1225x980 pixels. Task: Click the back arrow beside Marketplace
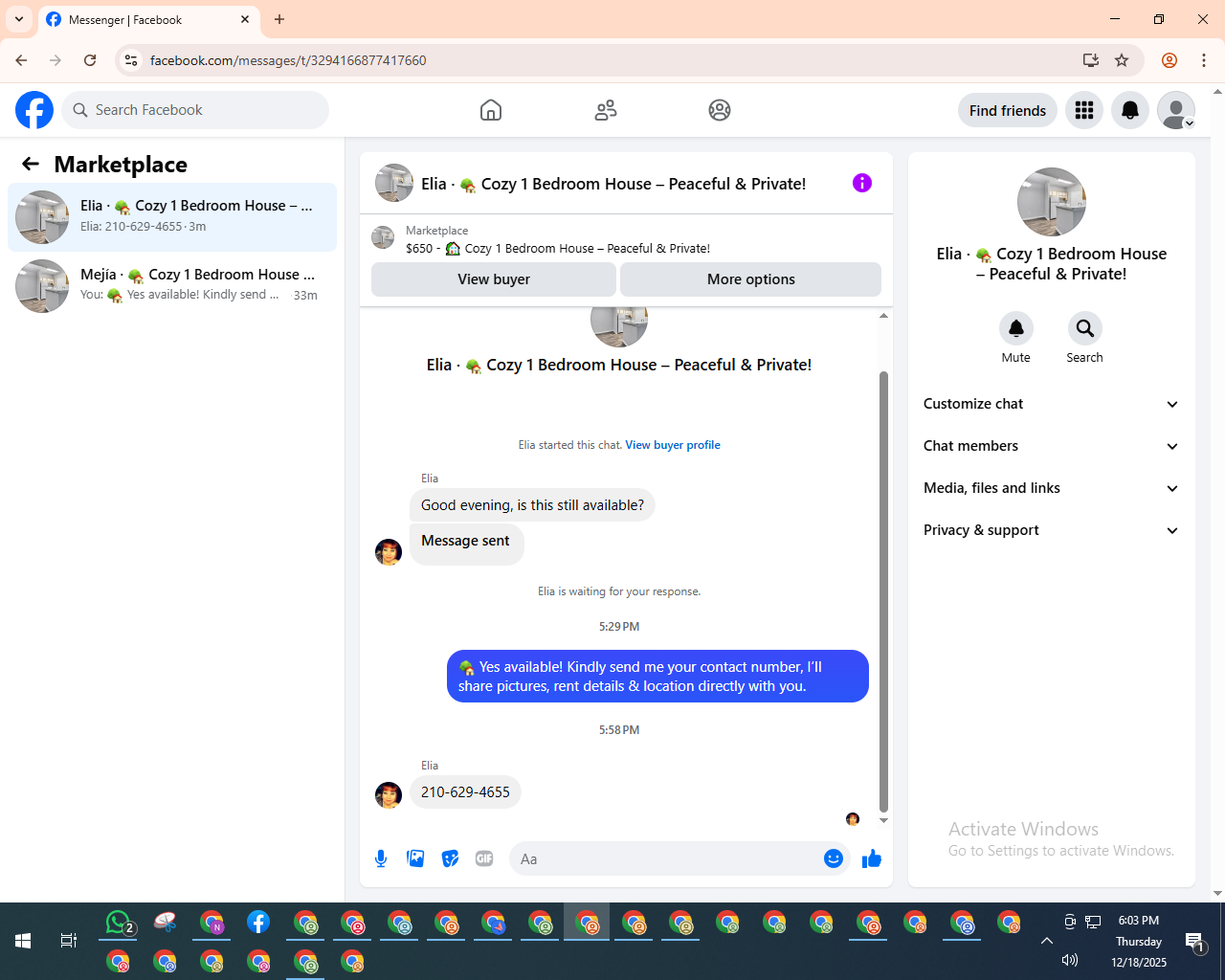31,164
